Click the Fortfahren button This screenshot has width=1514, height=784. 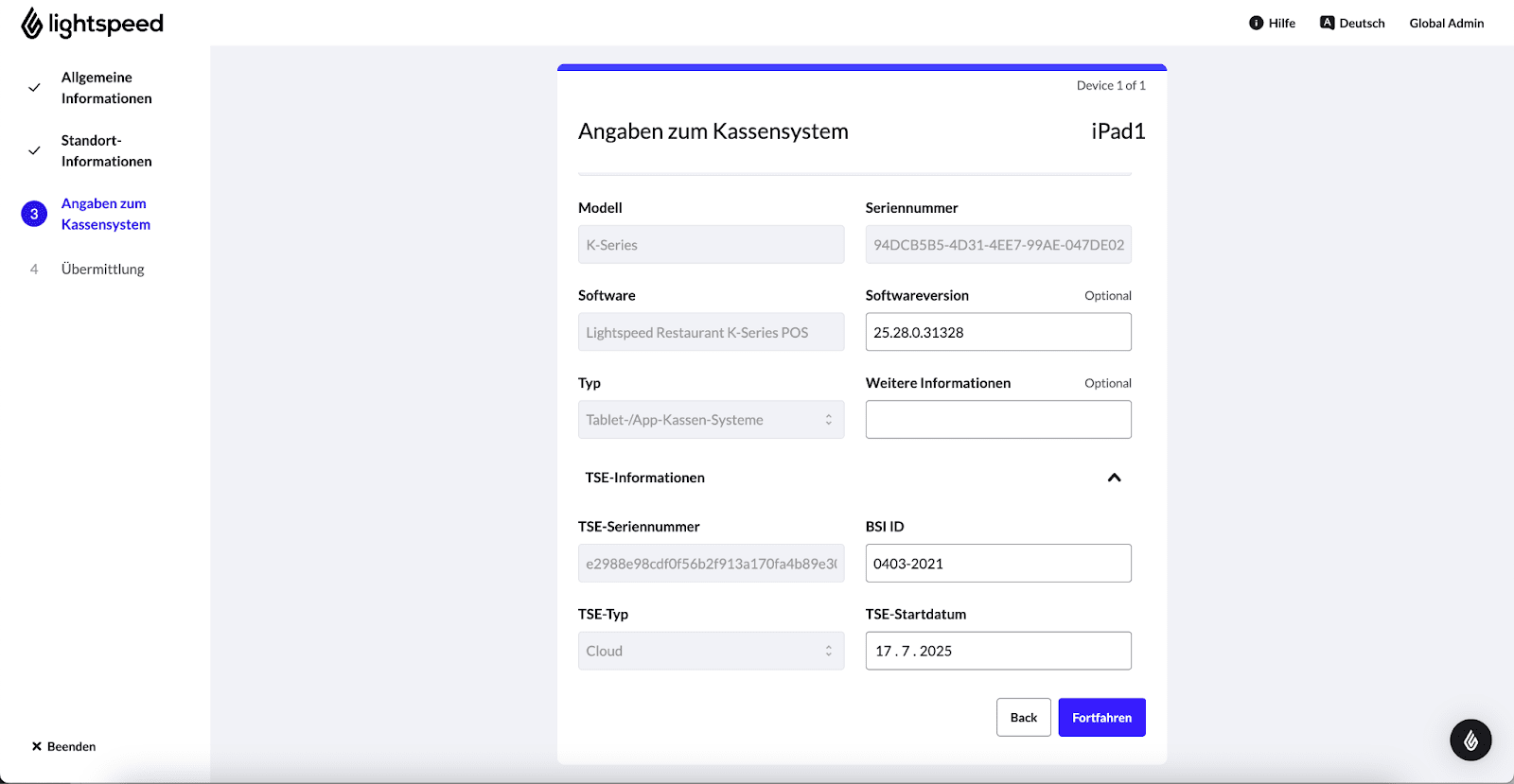[1101, 718]
